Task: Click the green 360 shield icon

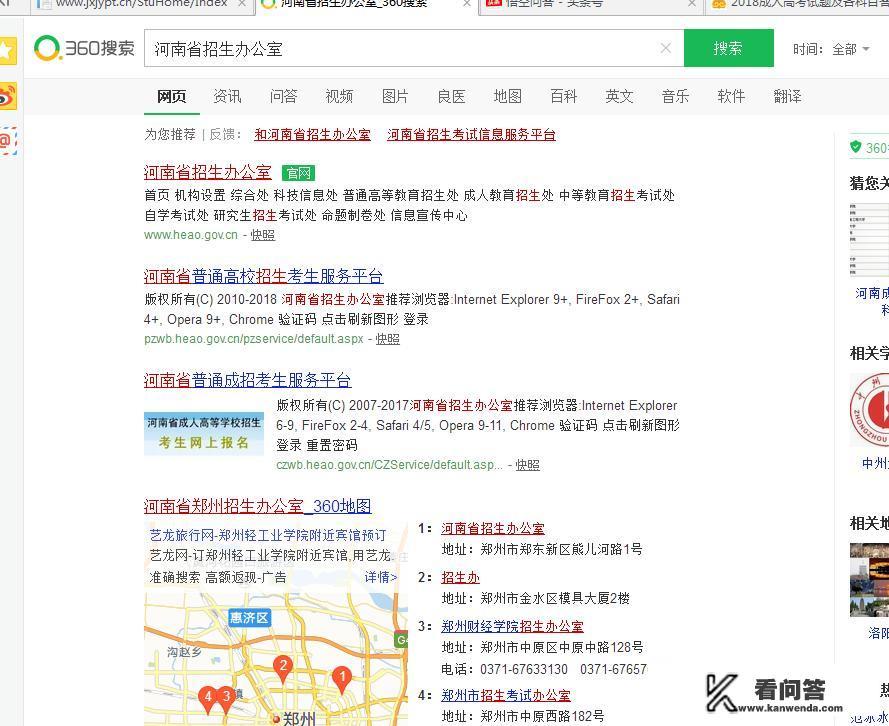Action: pos(856,147)
